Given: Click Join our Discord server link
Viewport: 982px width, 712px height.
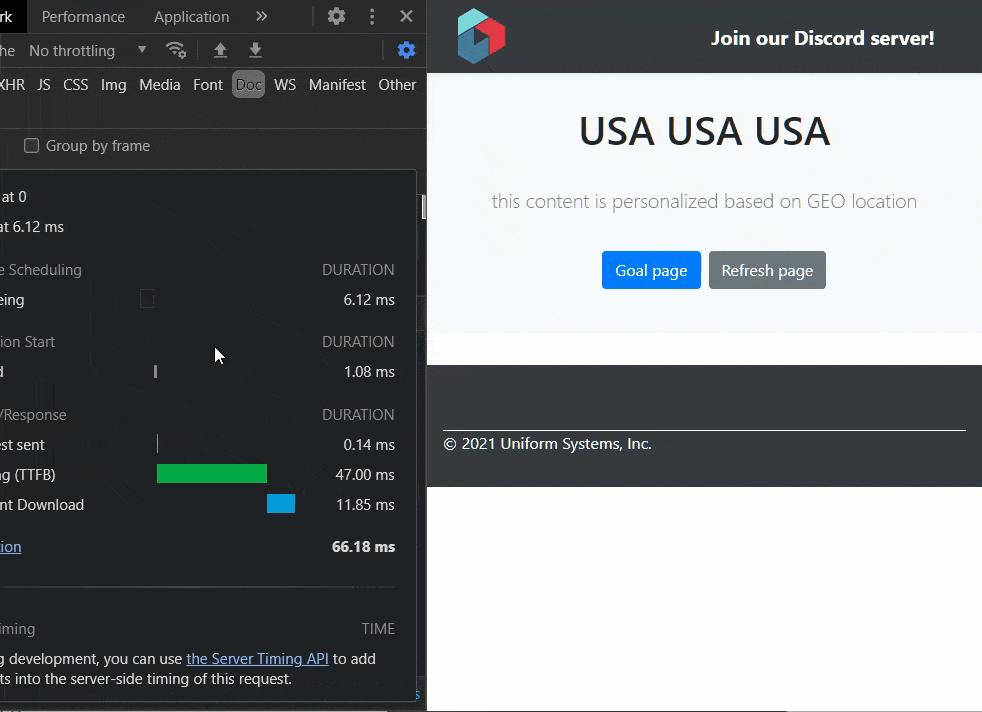Looking at the screenshot, I should point(822,38).
